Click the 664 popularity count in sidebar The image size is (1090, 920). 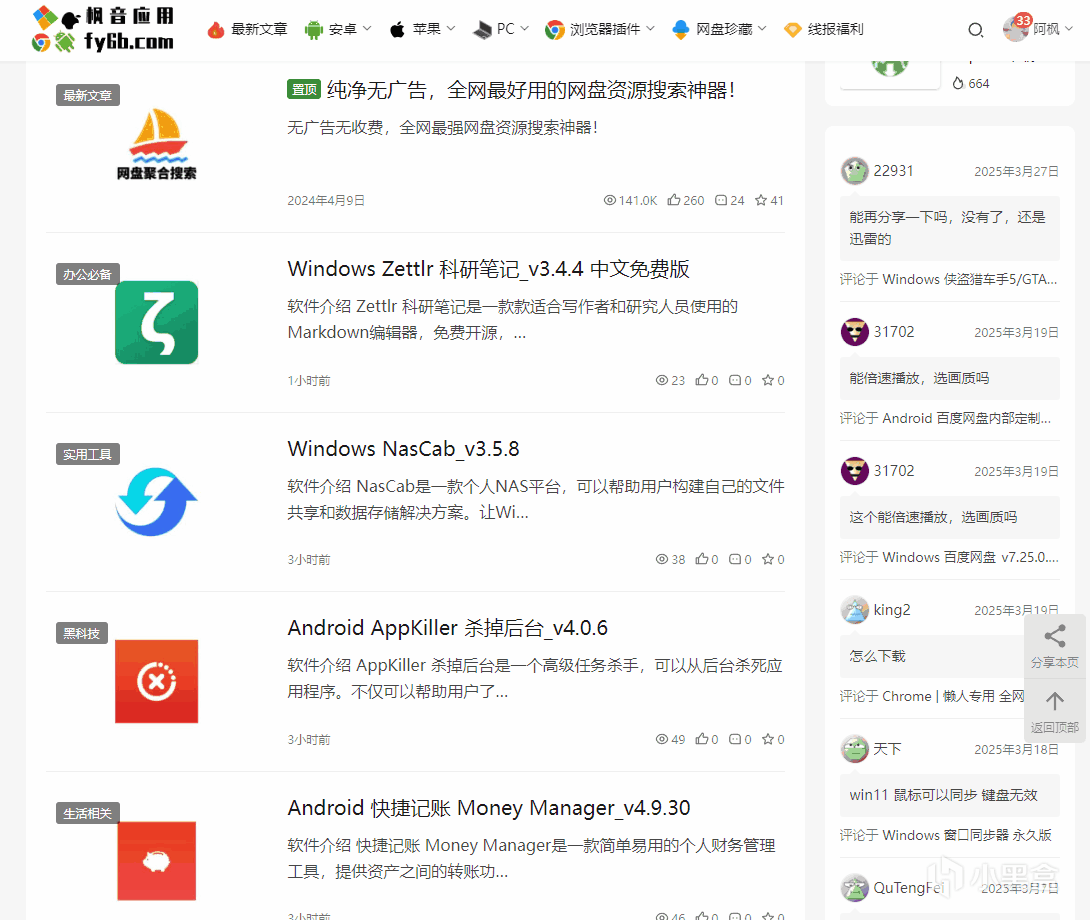point(971,83)
